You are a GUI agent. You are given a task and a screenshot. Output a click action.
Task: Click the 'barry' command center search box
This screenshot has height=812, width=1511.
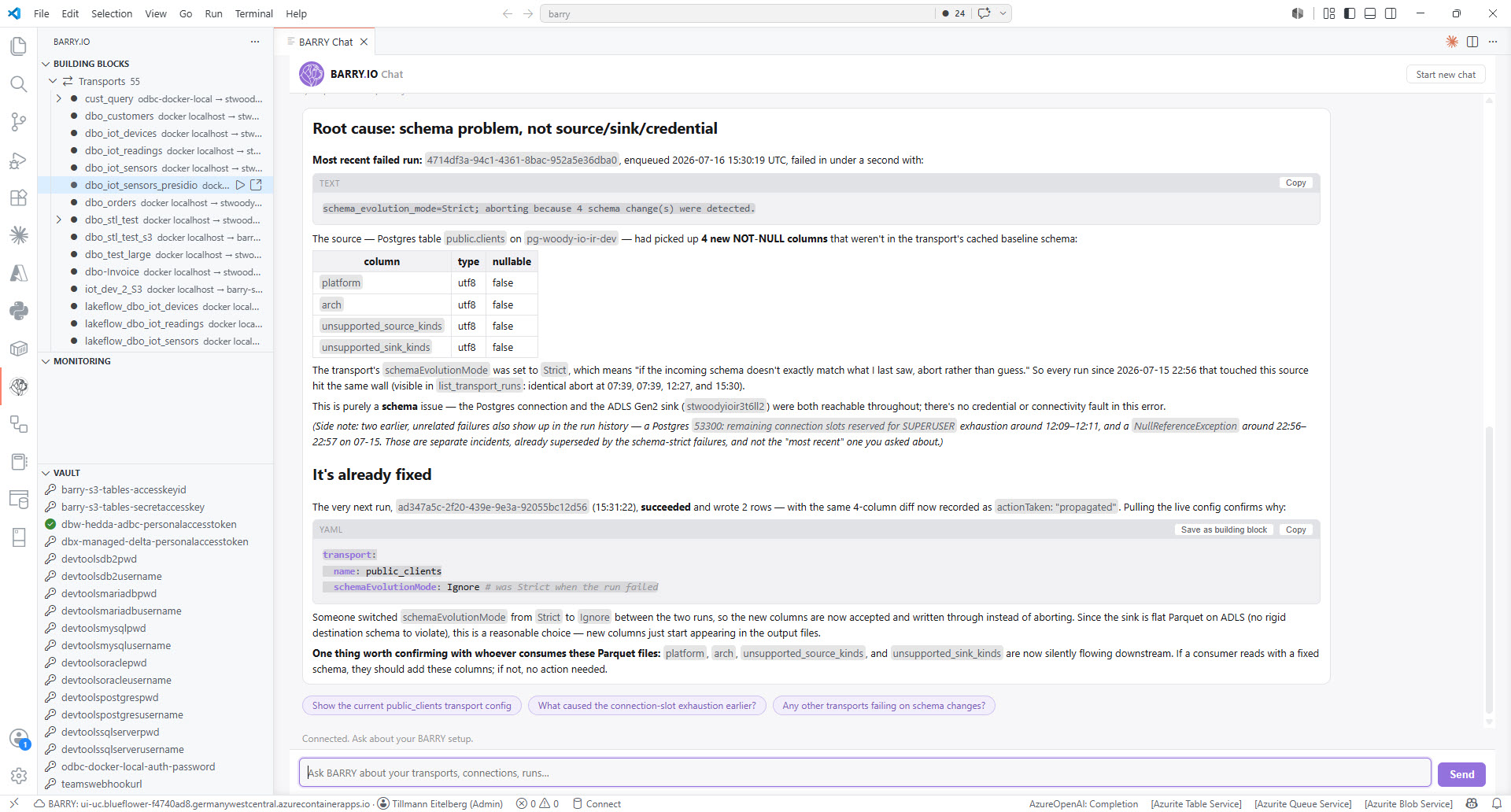[x=738, y=13]
